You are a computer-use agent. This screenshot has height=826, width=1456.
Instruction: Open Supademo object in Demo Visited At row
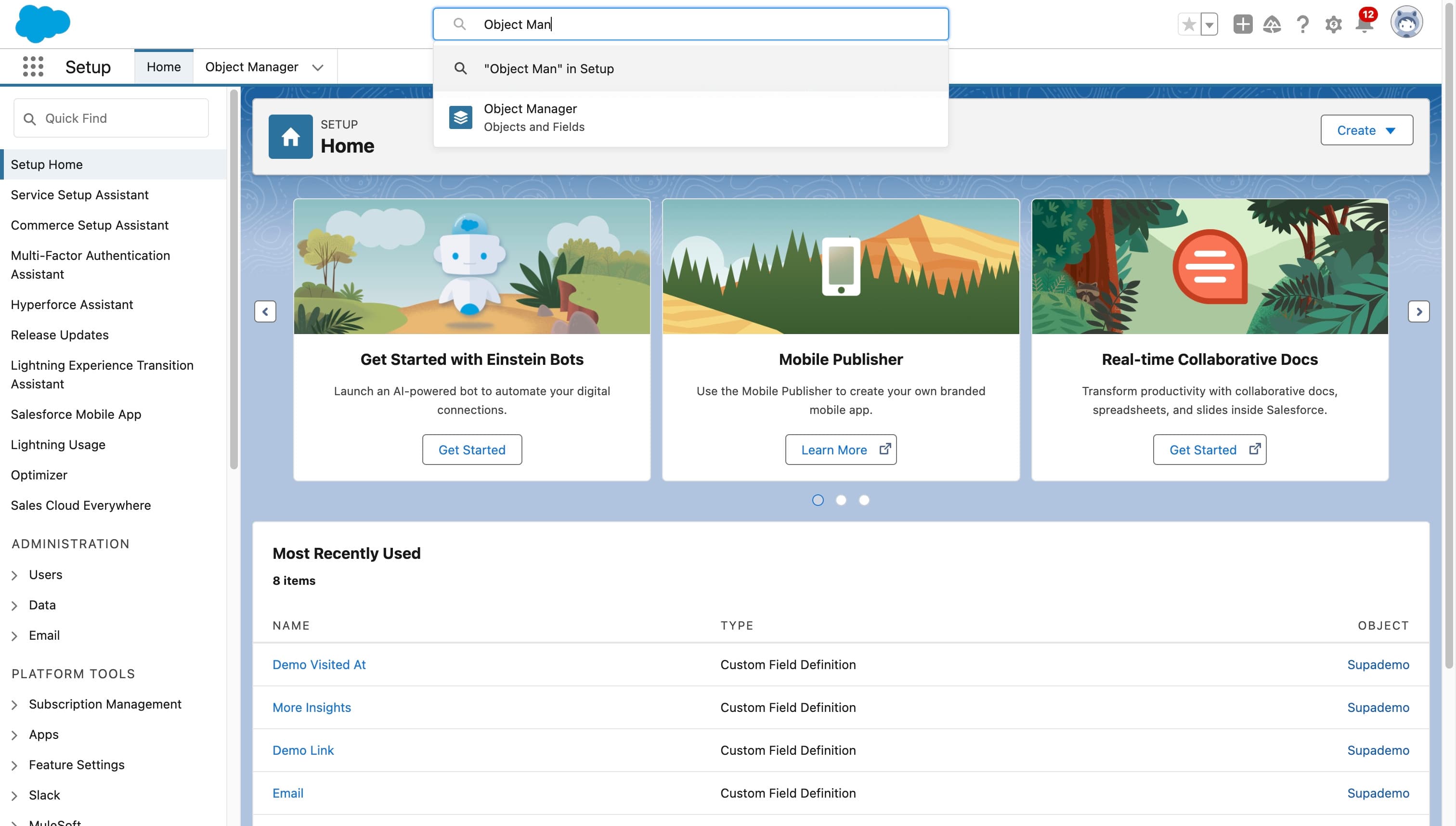[1378, 664]
